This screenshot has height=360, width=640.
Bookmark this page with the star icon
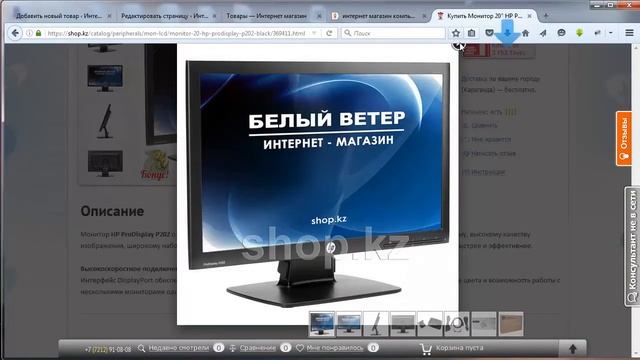[456, 33]
